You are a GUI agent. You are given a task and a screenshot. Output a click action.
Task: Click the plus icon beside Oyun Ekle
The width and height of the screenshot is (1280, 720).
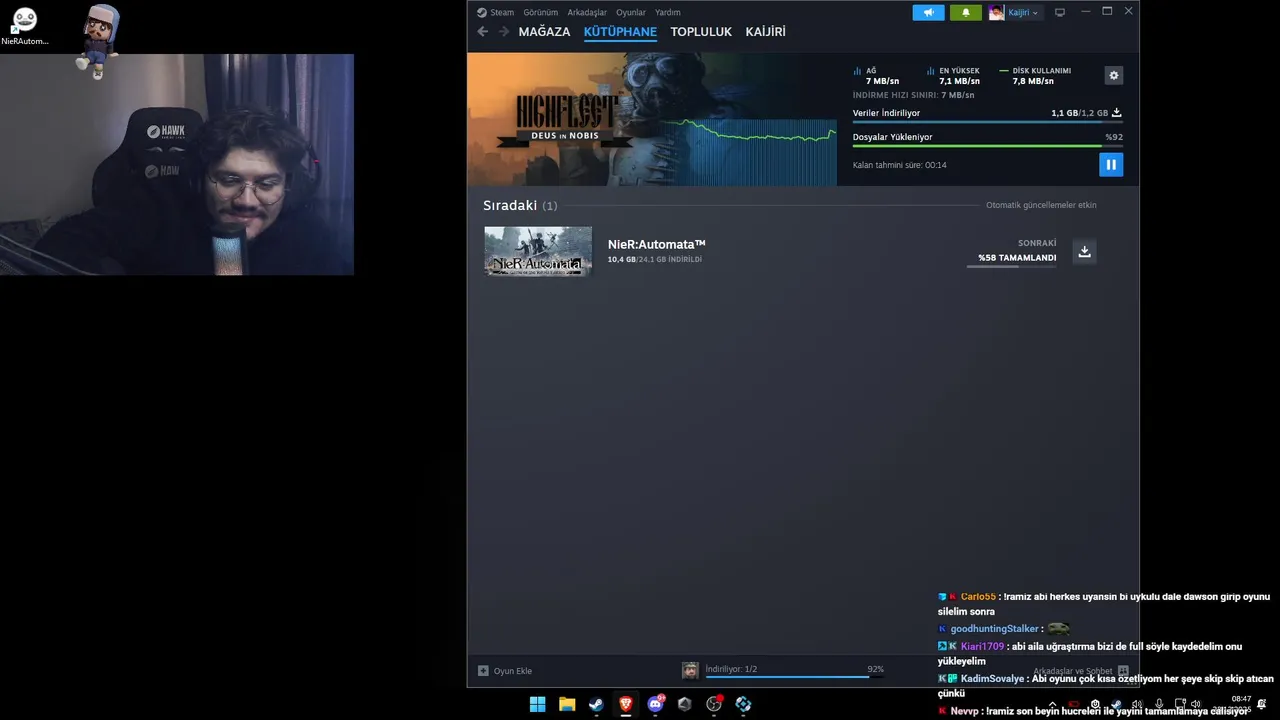pos(483,671)
